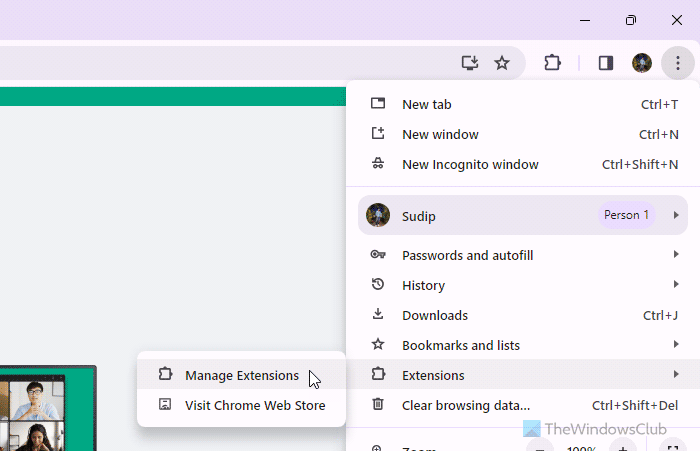Choose Clear browsing data...
This screenshot has height=451, width=700.
point(523,405)
